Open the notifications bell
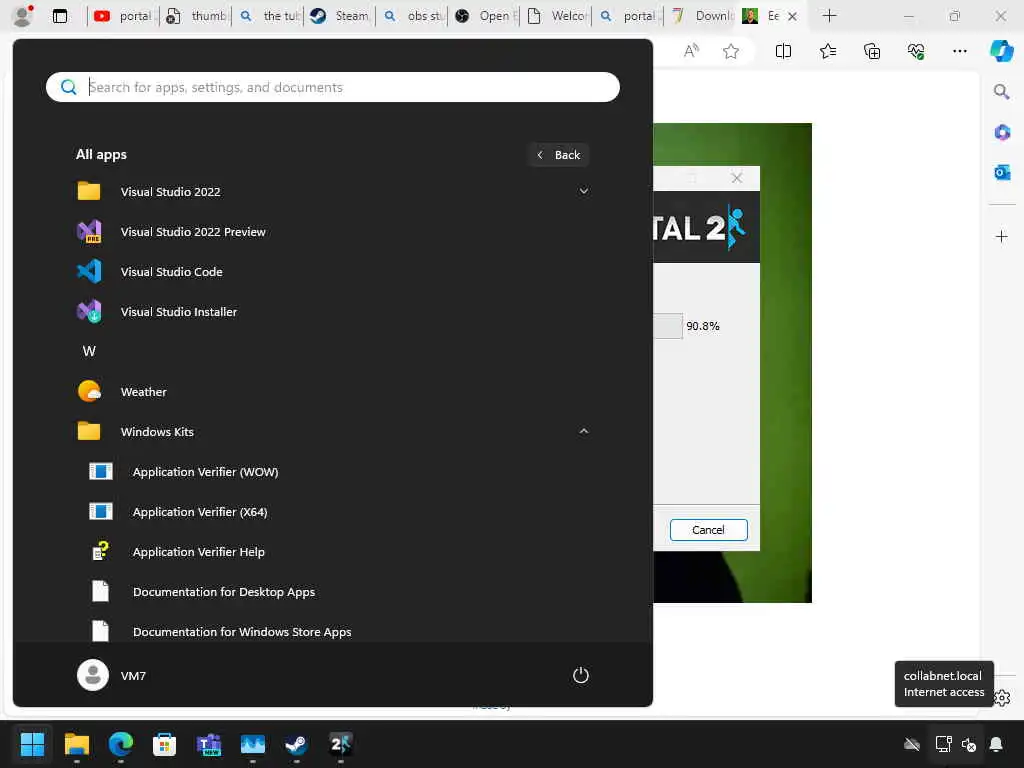Viewport: 1024px width, 768px height. pos(996,744)
